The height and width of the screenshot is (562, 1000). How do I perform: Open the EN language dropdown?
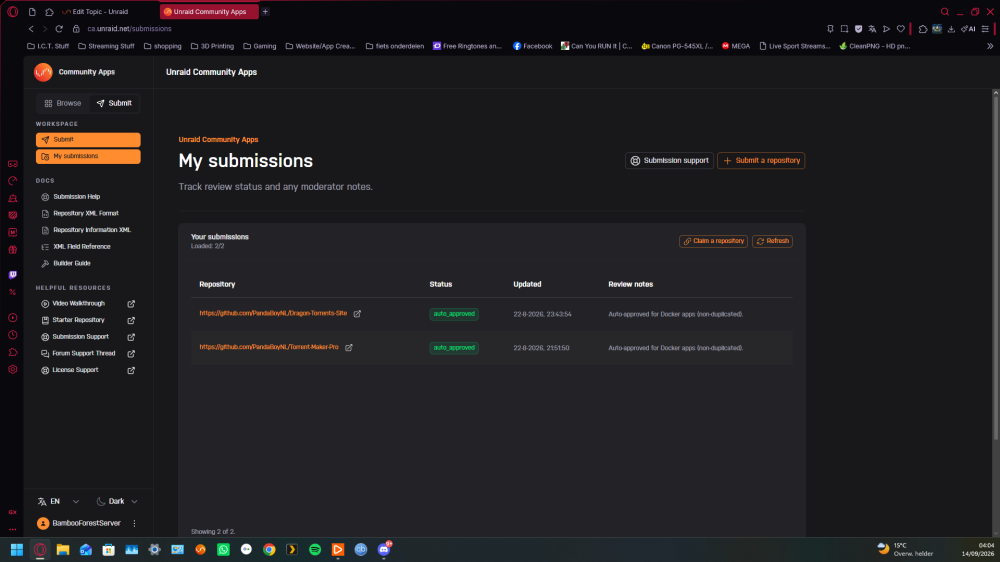click(58, 501)
